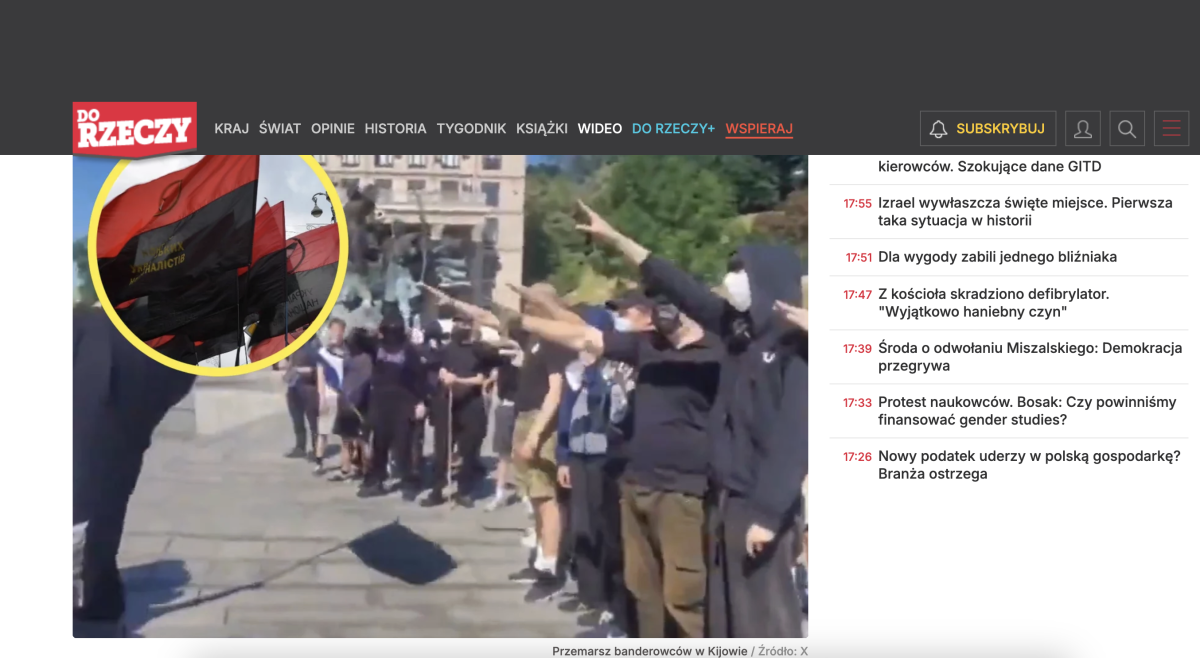Click the 17:51 timestamp
This screenshot has height=658, width=1200.
click(859, 258)
